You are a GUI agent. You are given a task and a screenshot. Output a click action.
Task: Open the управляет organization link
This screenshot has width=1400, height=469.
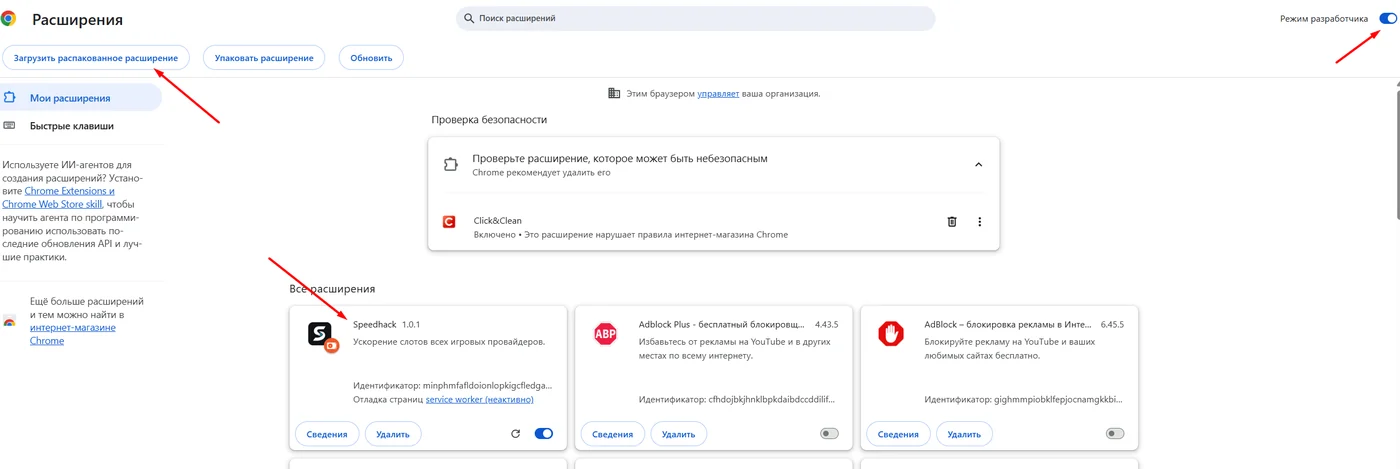coord(718,93)
